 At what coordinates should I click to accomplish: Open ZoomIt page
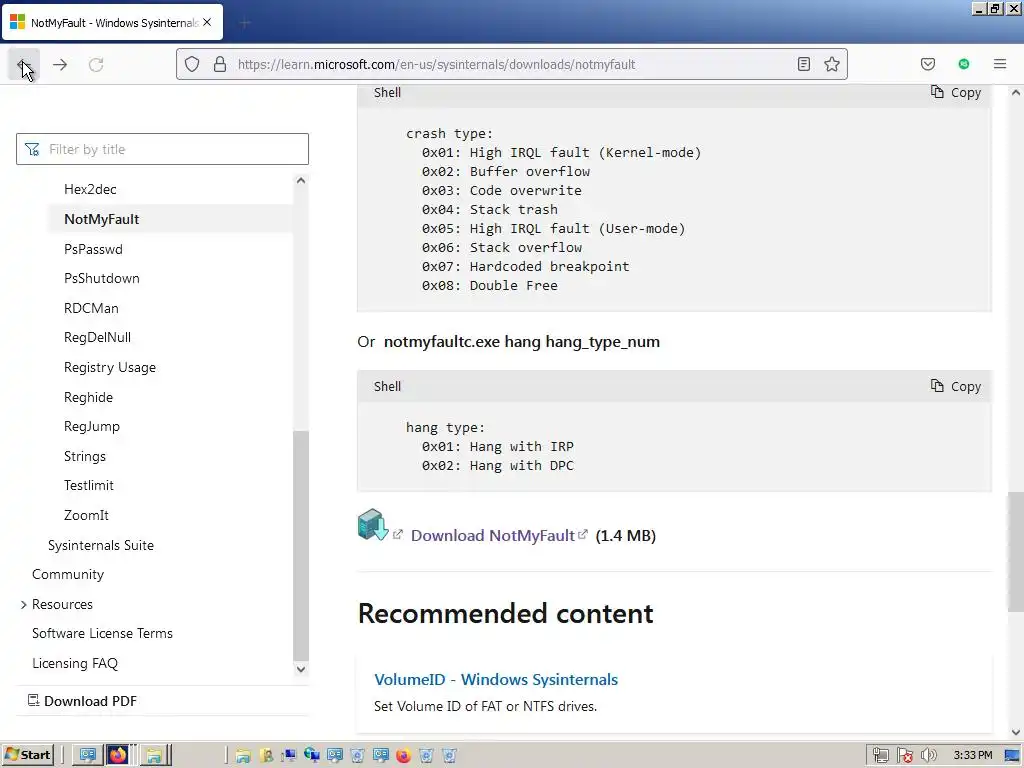(86, 515)
